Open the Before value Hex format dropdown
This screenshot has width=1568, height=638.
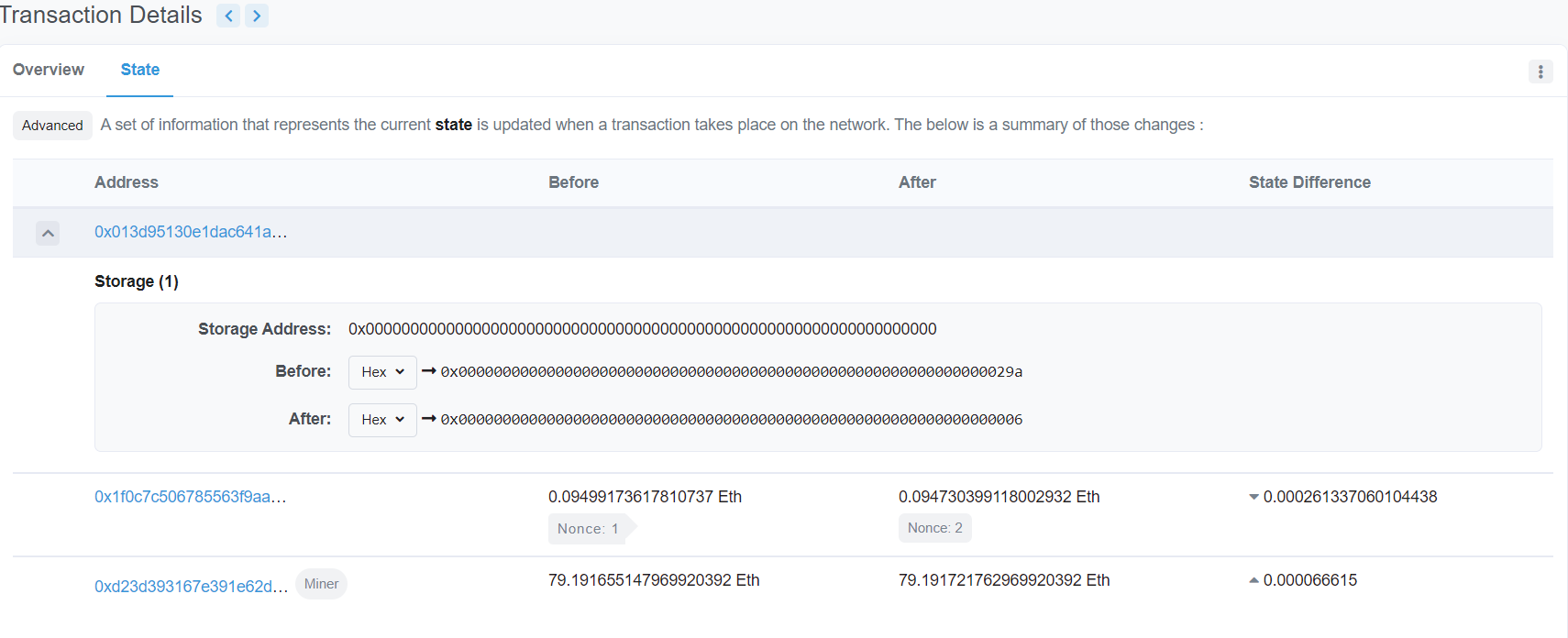point(382,372)
